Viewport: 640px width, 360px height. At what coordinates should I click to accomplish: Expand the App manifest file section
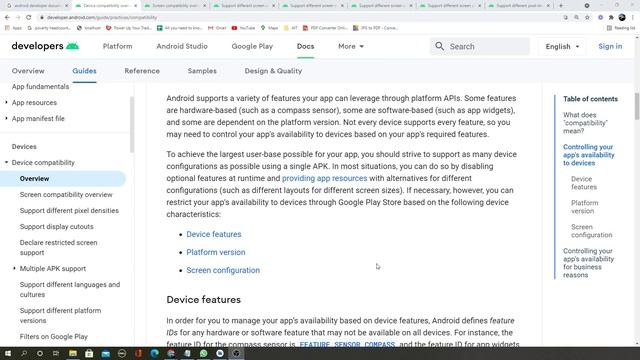(x=6, y=118)
